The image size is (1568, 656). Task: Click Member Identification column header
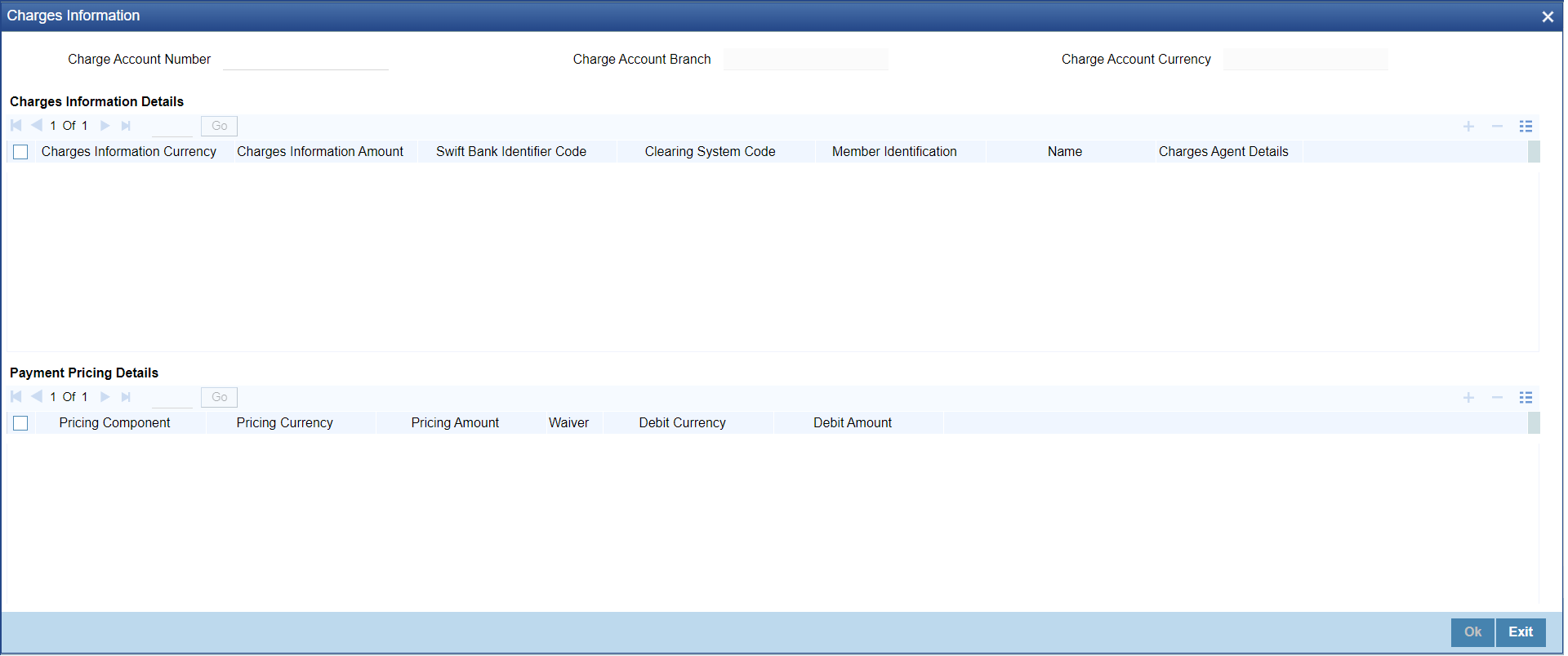[894, 152]
